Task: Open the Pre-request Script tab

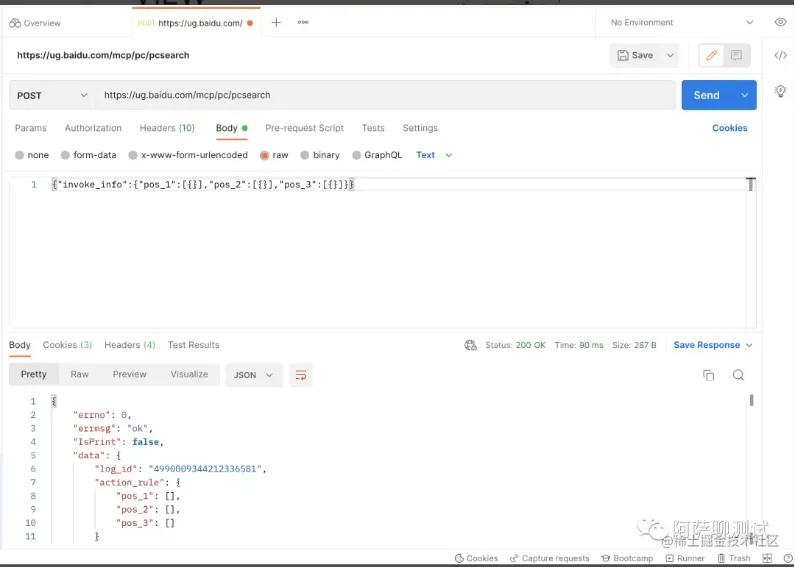Action: 304,128
